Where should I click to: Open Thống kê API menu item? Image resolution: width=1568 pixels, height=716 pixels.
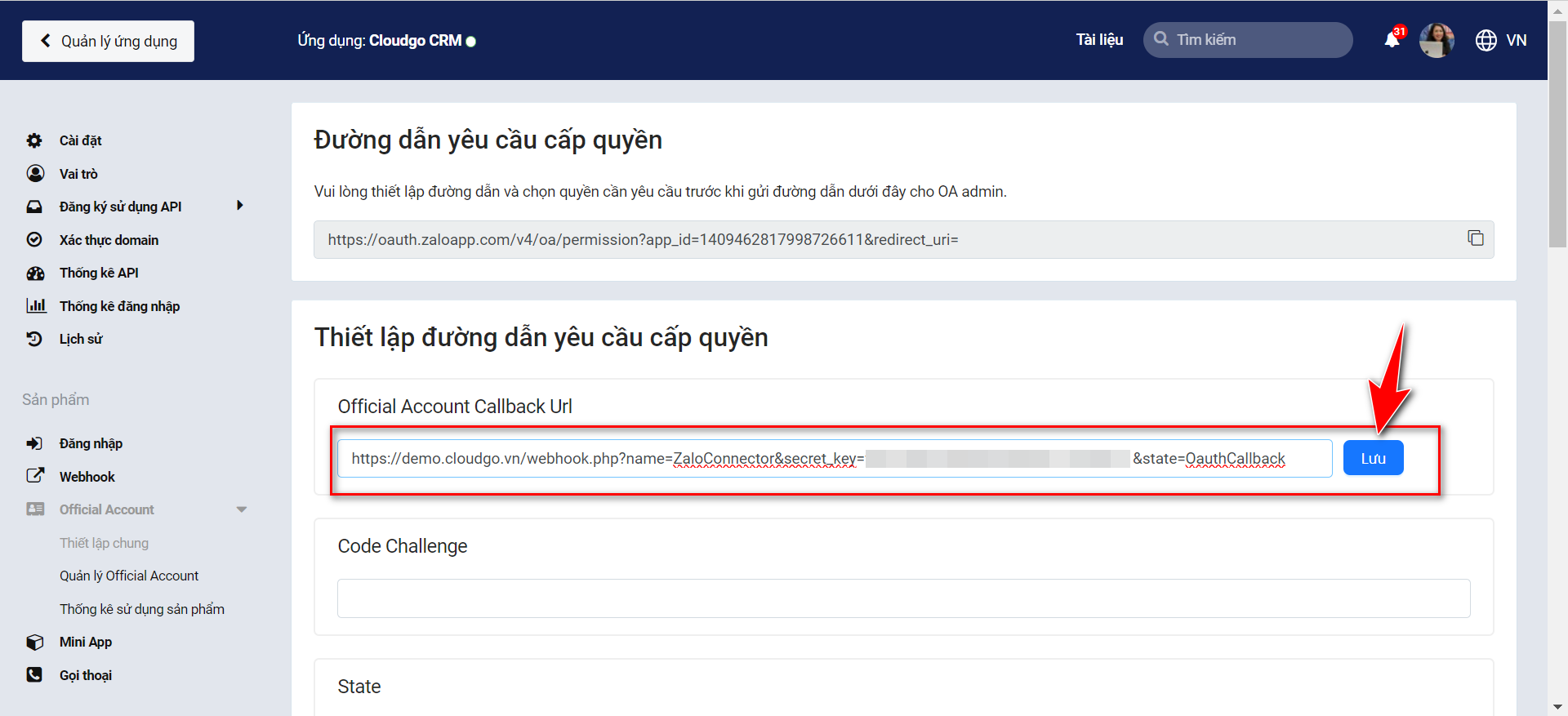point(99,273)
